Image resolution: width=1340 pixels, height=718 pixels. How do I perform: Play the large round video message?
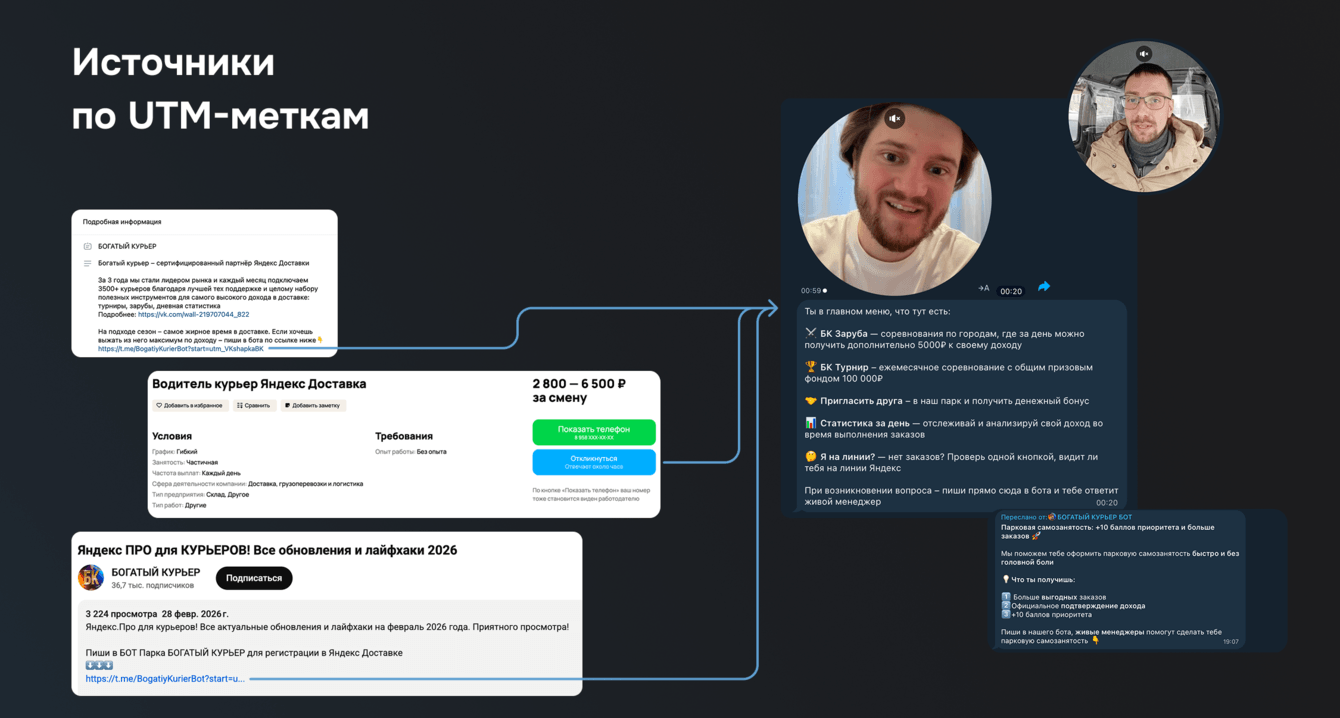pos(895,200)
